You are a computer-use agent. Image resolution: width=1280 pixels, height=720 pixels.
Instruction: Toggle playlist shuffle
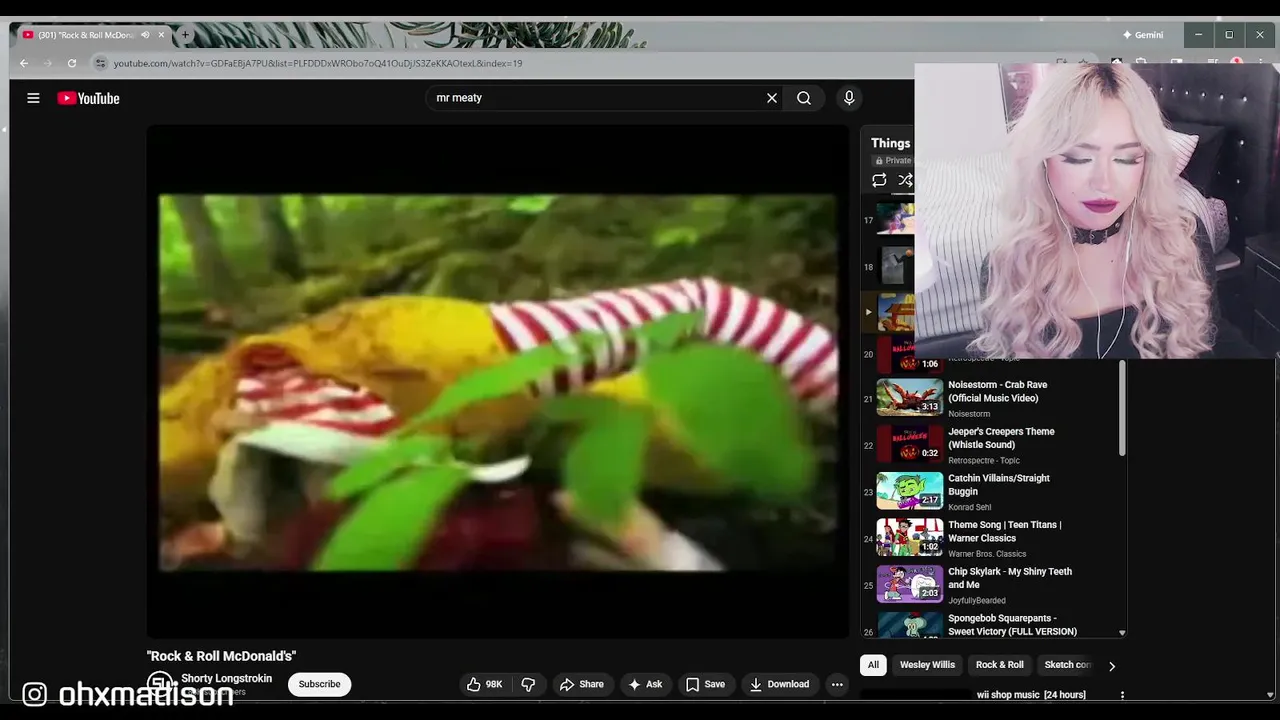pos(905,180)
